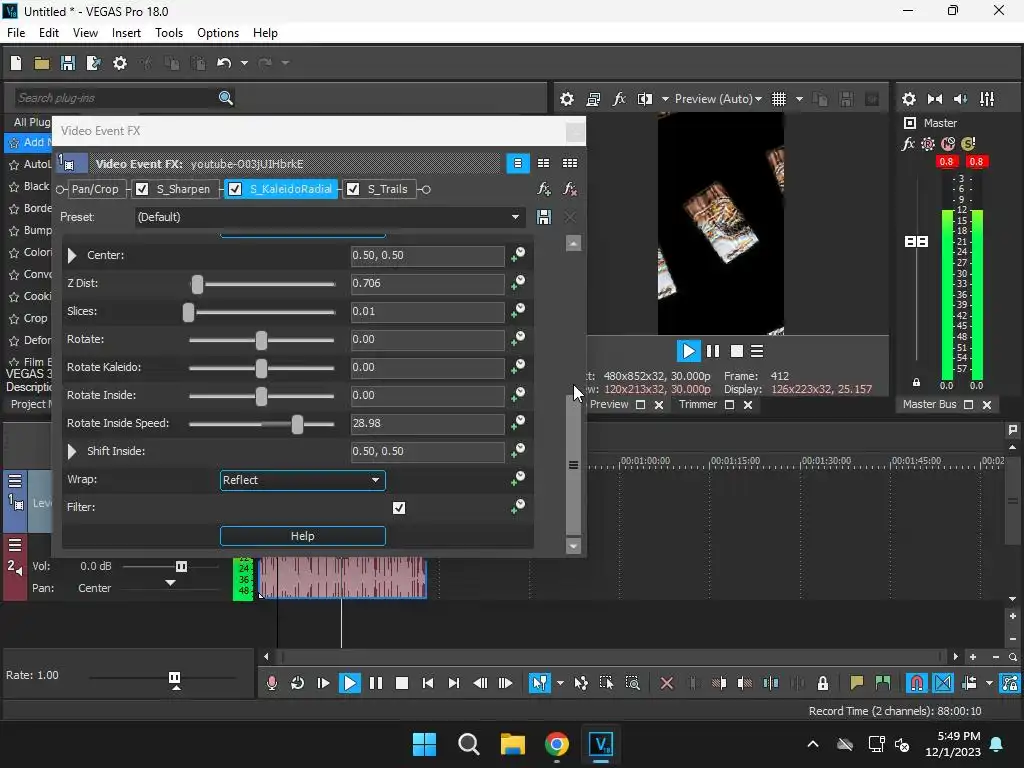
Task: Start playback in the video preview
Action: point(688,351)
